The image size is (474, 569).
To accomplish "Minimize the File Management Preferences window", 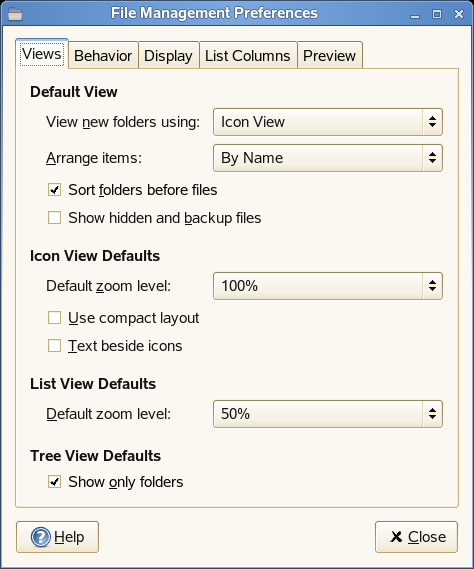I will pos(415,15).
